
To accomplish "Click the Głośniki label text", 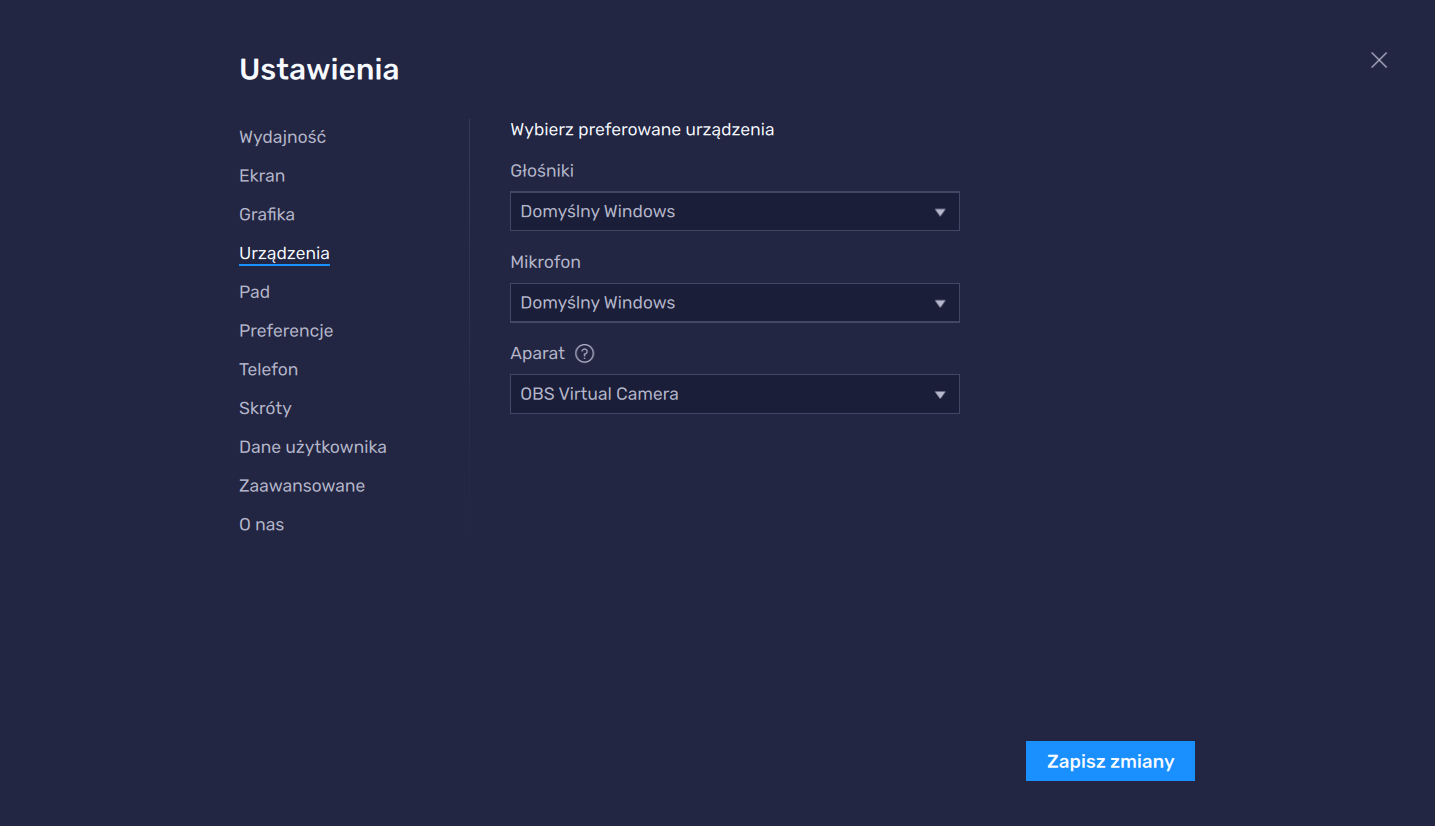I will [542, 171].
